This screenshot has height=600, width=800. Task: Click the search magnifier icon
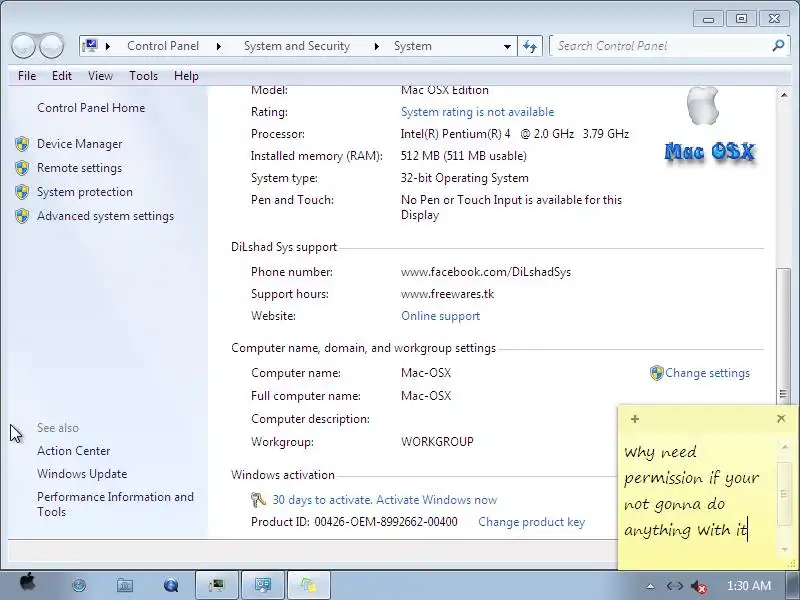[x=778, y=45]
